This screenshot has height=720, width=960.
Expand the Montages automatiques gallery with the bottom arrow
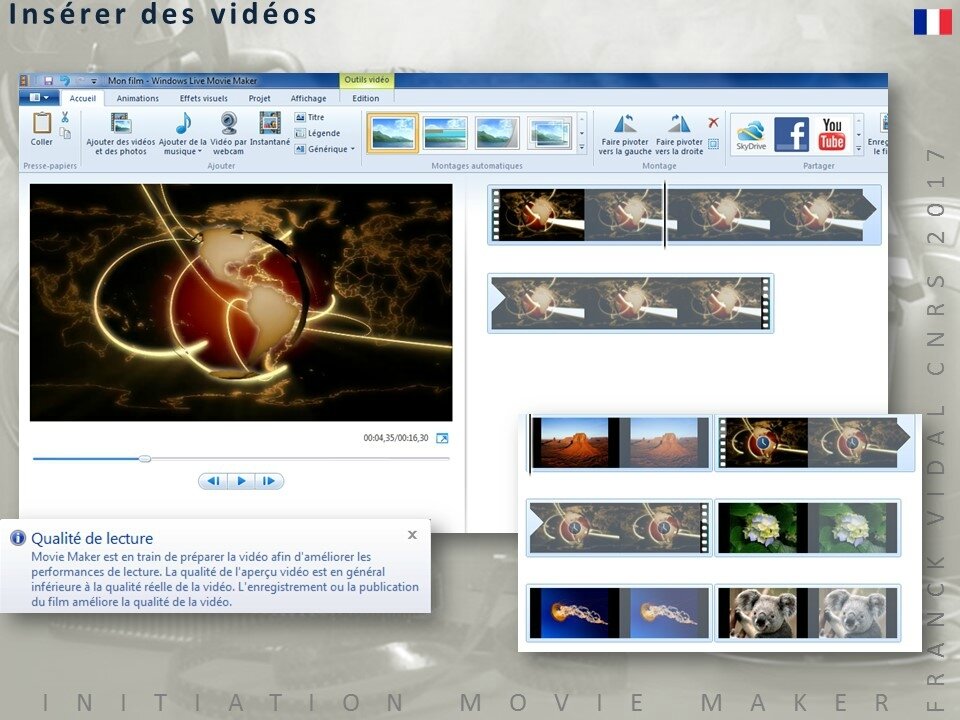click(x=582, y=147)
